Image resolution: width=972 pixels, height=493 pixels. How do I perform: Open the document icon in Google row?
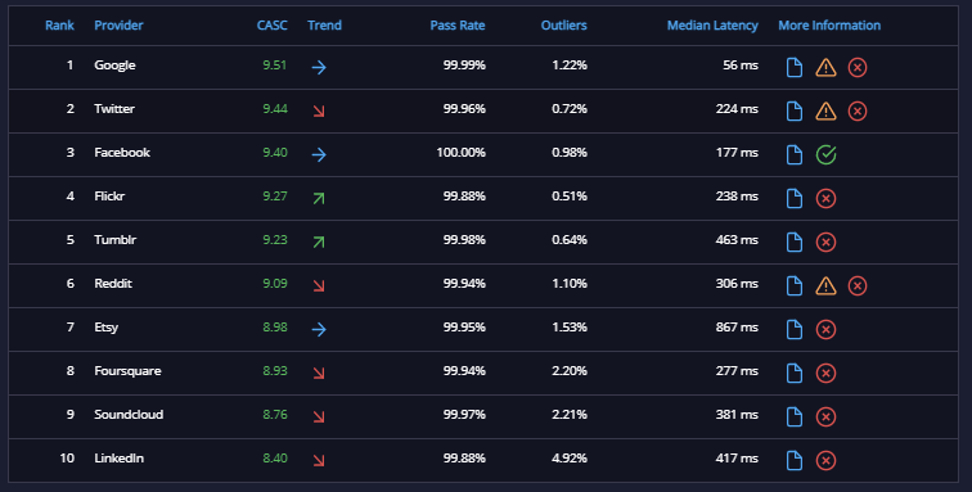(x=794, y=67)
